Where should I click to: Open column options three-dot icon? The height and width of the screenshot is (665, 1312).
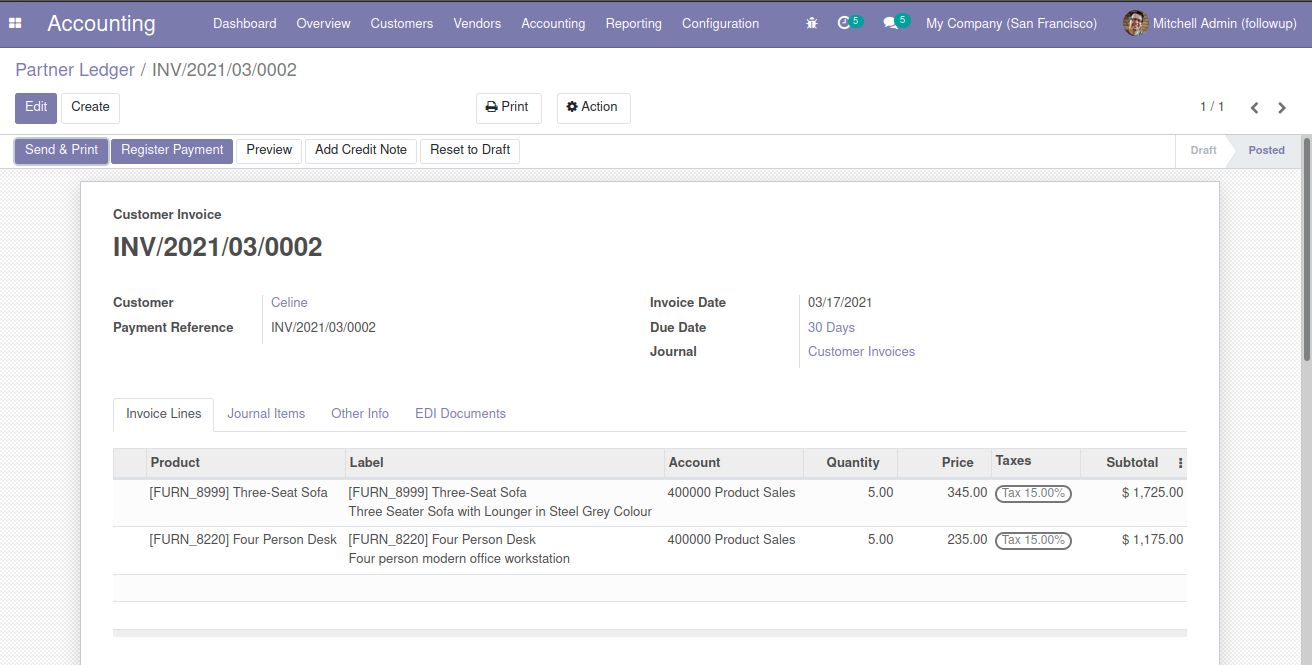pyautogui.click(x=1180, y=463)
